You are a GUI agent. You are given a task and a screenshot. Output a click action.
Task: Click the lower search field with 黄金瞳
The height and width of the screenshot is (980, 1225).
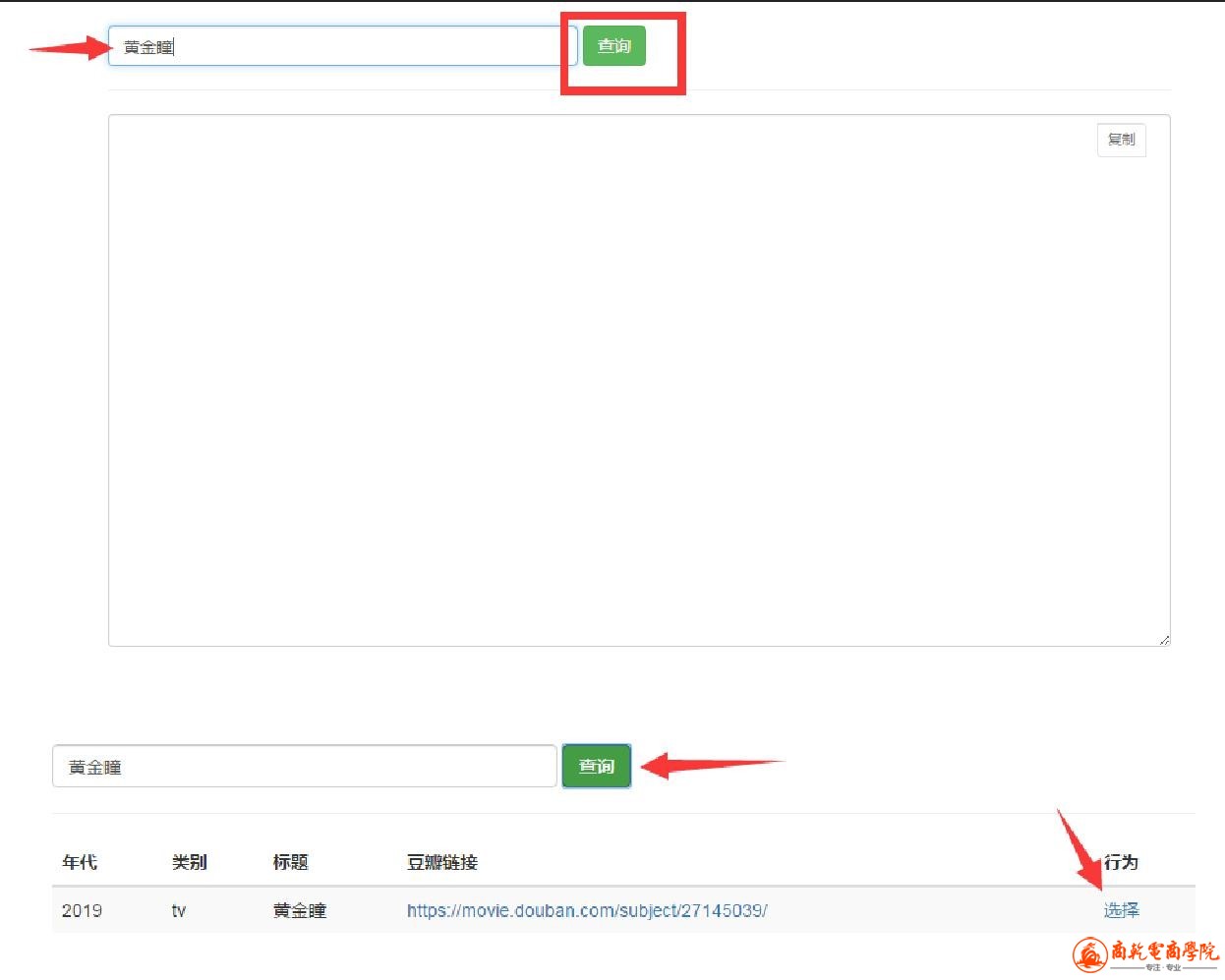[x=304, y=767]
